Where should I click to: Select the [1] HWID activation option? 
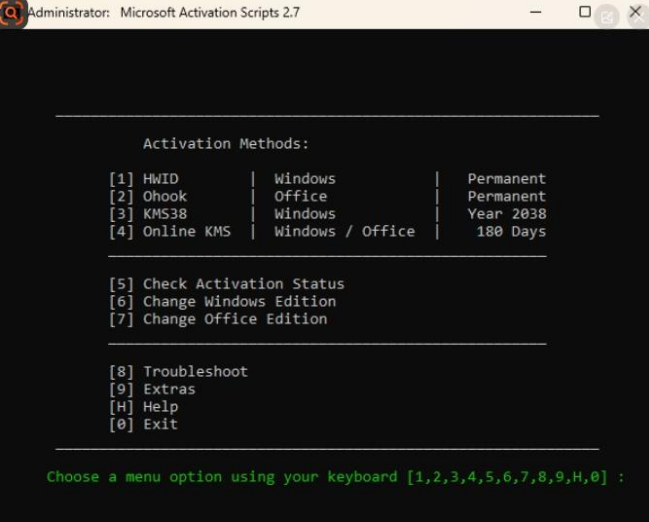click(144, 179)
